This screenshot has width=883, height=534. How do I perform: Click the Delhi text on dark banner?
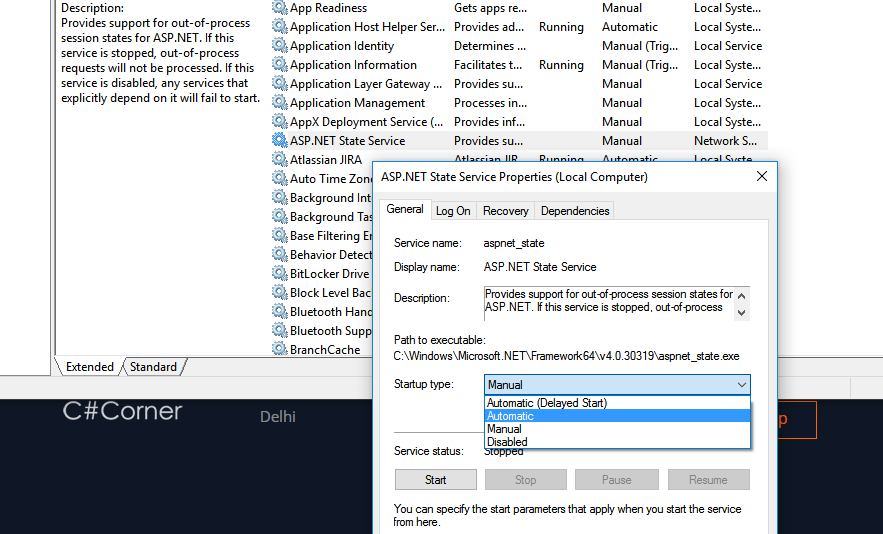pyautogui.click(x=278, y=416)
